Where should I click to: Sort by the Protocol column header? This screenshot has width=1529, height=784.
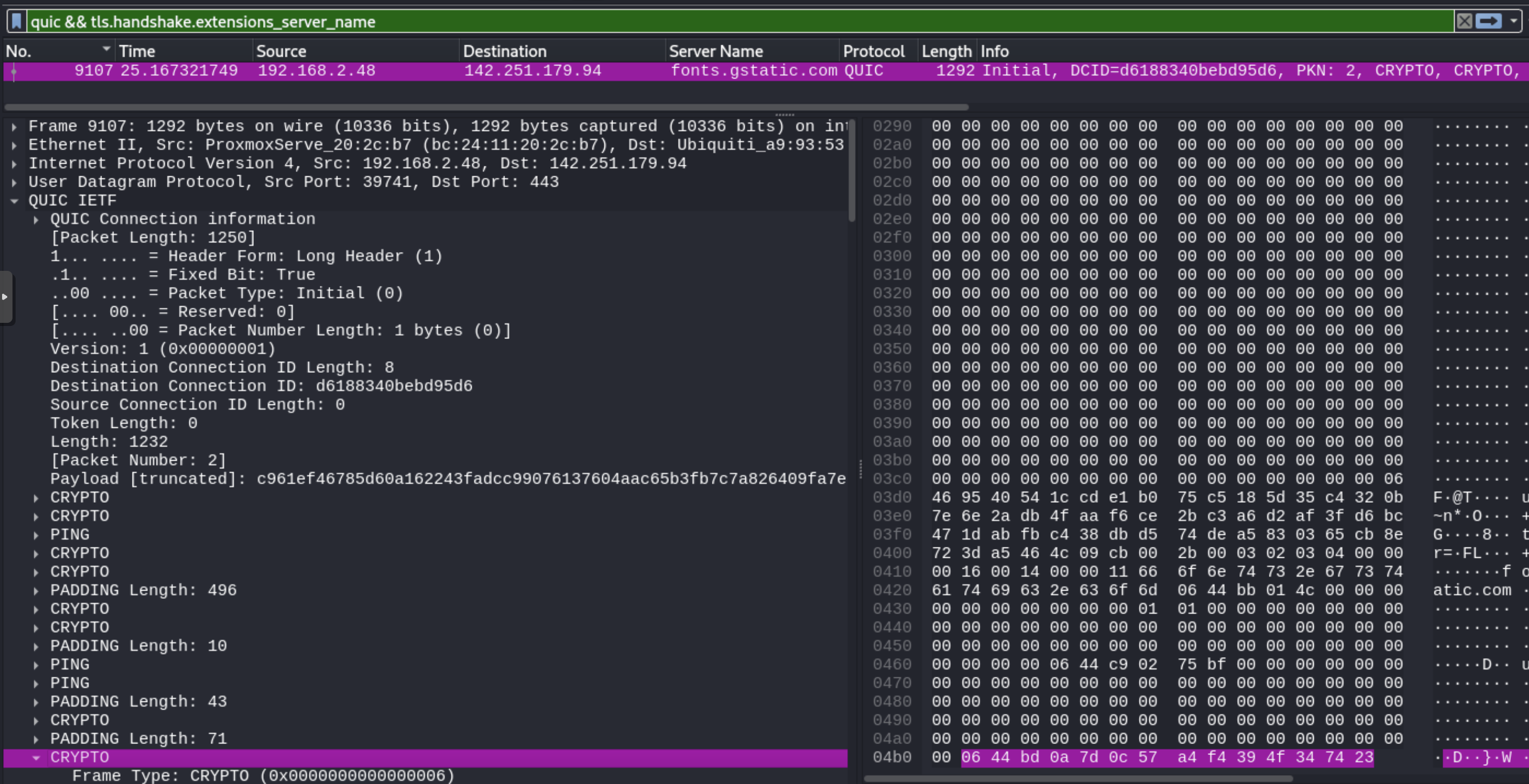click(x=878, y=51)
